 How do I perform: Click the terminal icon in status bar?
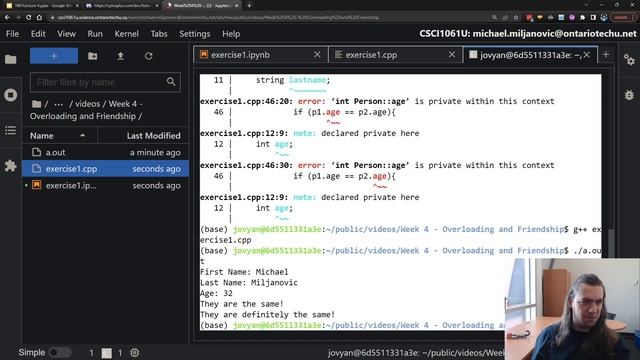107,353
